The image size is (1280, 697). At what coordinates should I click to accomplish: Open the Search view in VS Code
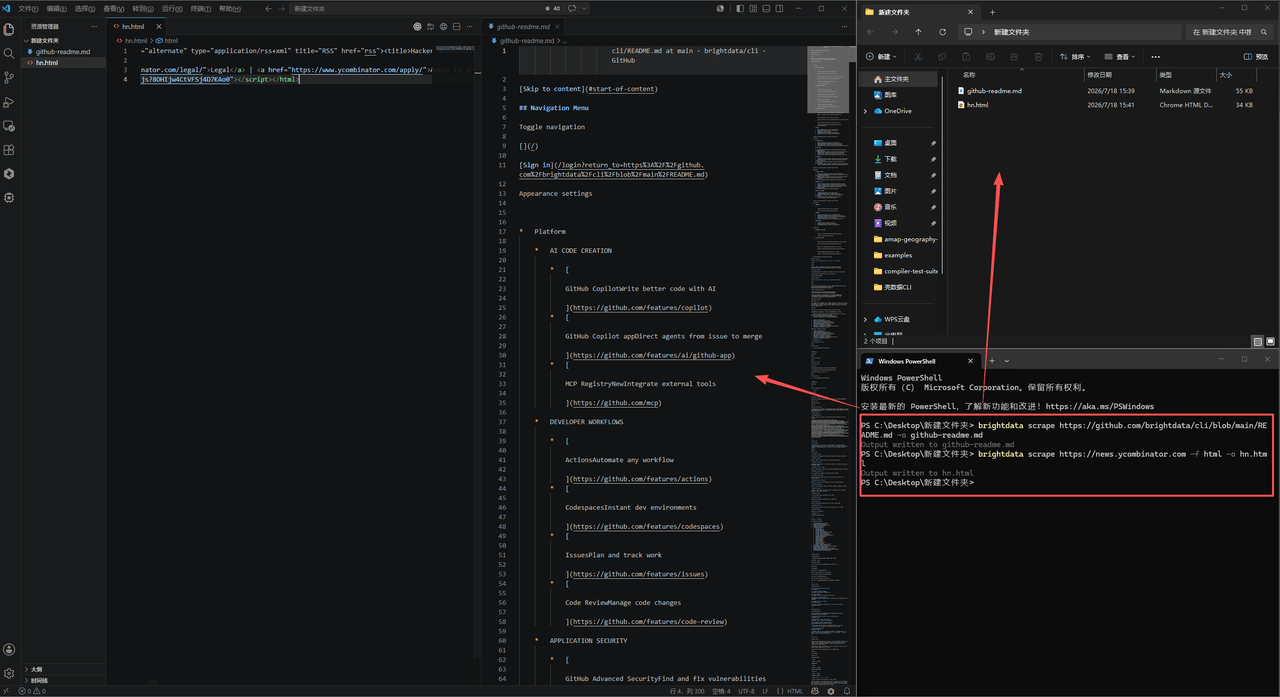[x=9, y=53]
